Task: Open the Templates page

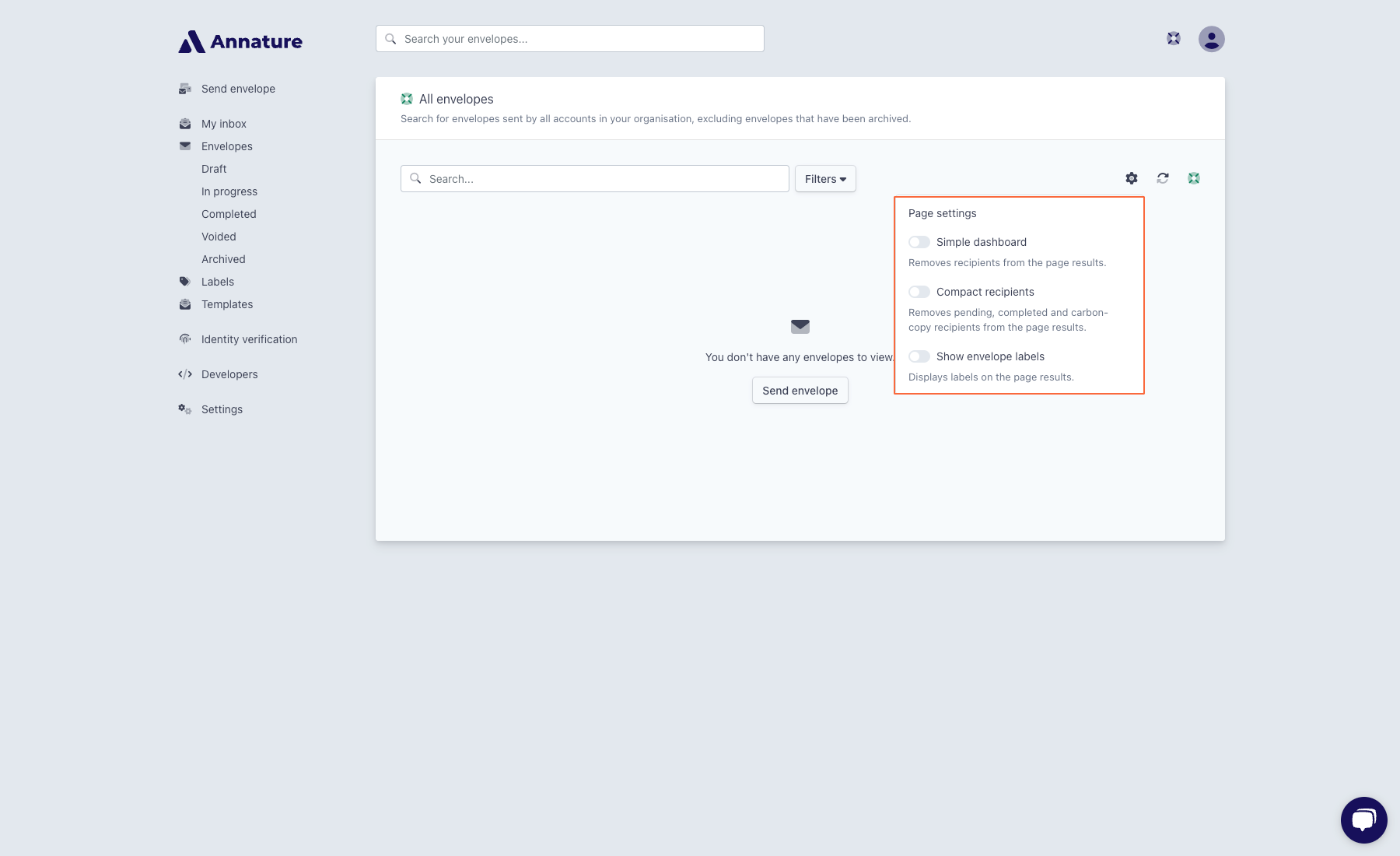Action: click(x=227, y=304)
